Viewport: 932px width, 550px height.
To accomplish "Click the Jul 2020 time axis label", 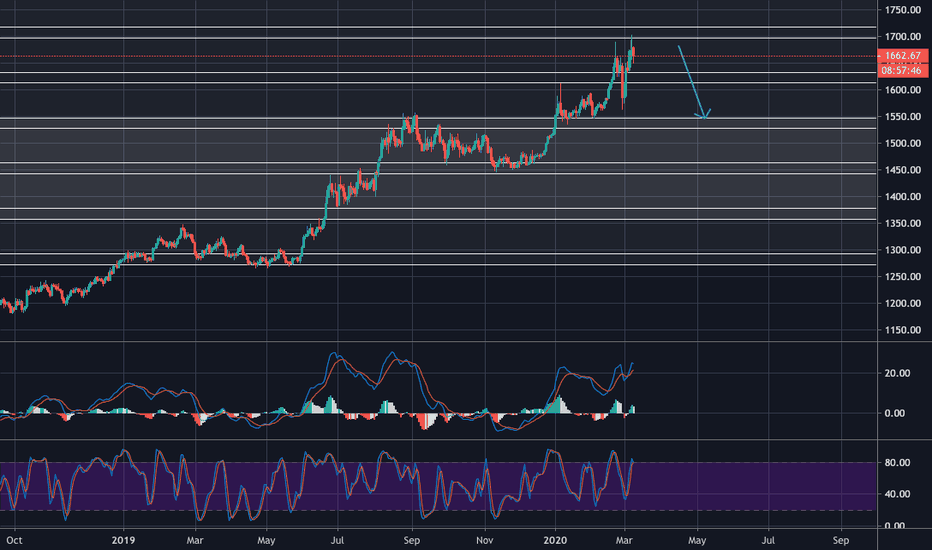I will (x=768, y=540).
